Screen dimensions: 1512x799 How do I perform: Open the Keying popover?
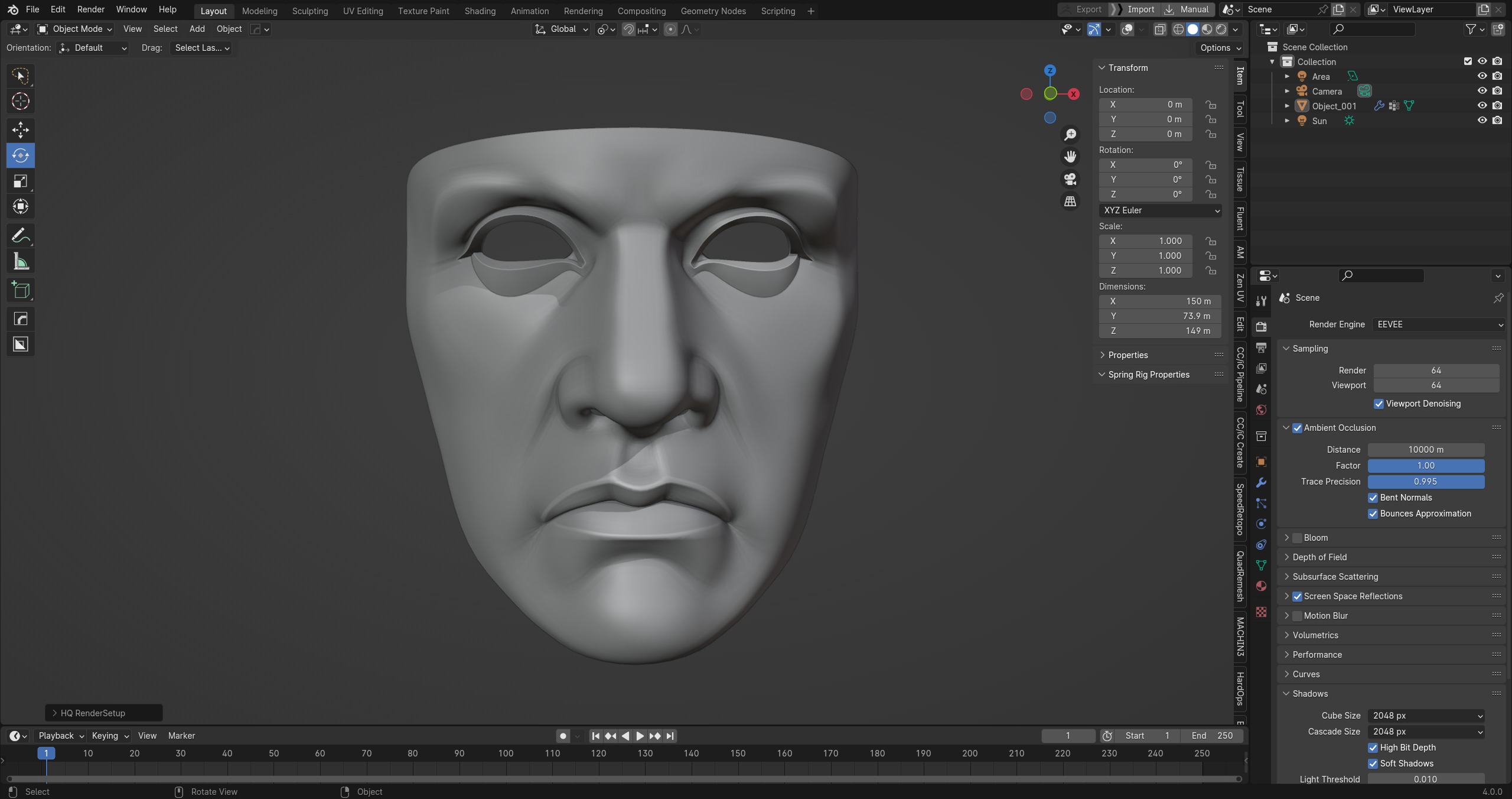tap(110, 736)
